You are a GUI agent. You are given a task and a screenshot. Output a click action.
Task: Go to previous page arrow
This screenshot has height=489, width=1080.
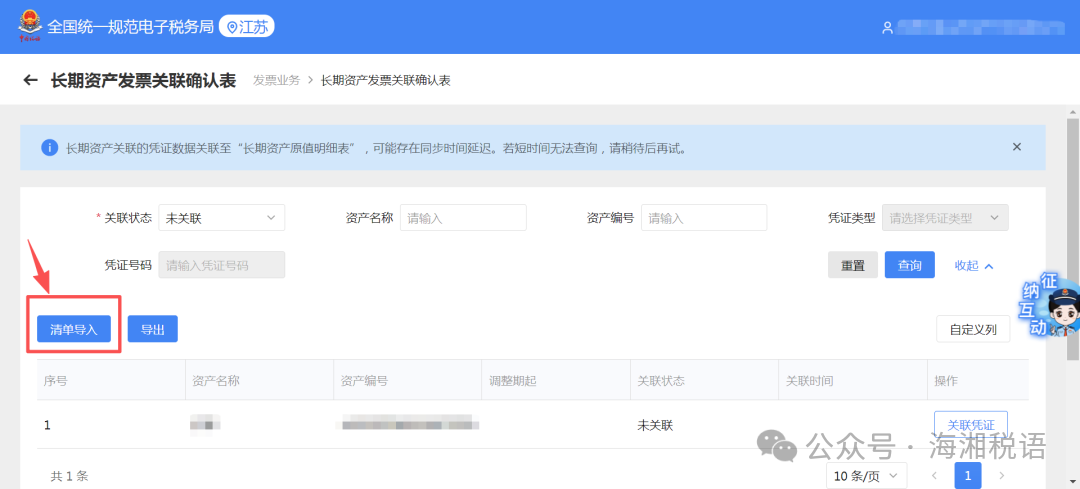935,475
